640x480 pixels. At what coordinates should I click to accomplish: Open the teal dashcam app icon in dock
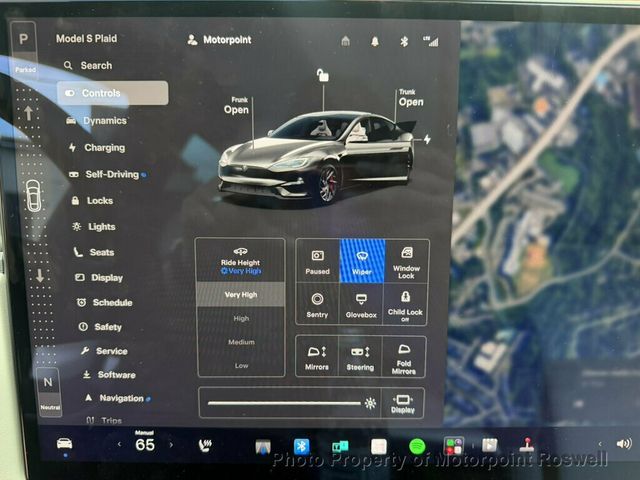(x=340, y=447)
